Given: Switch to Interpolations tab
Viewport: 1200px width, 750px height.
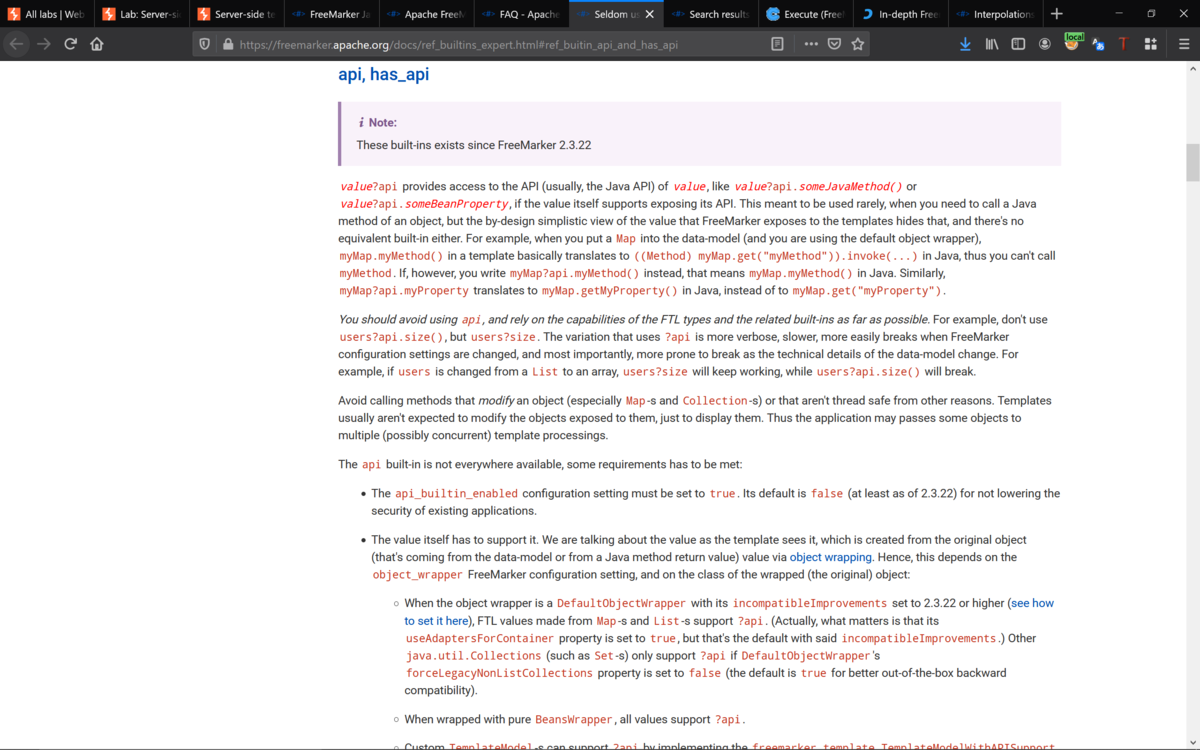Looking at the screenshot, I should coord(995,14).
